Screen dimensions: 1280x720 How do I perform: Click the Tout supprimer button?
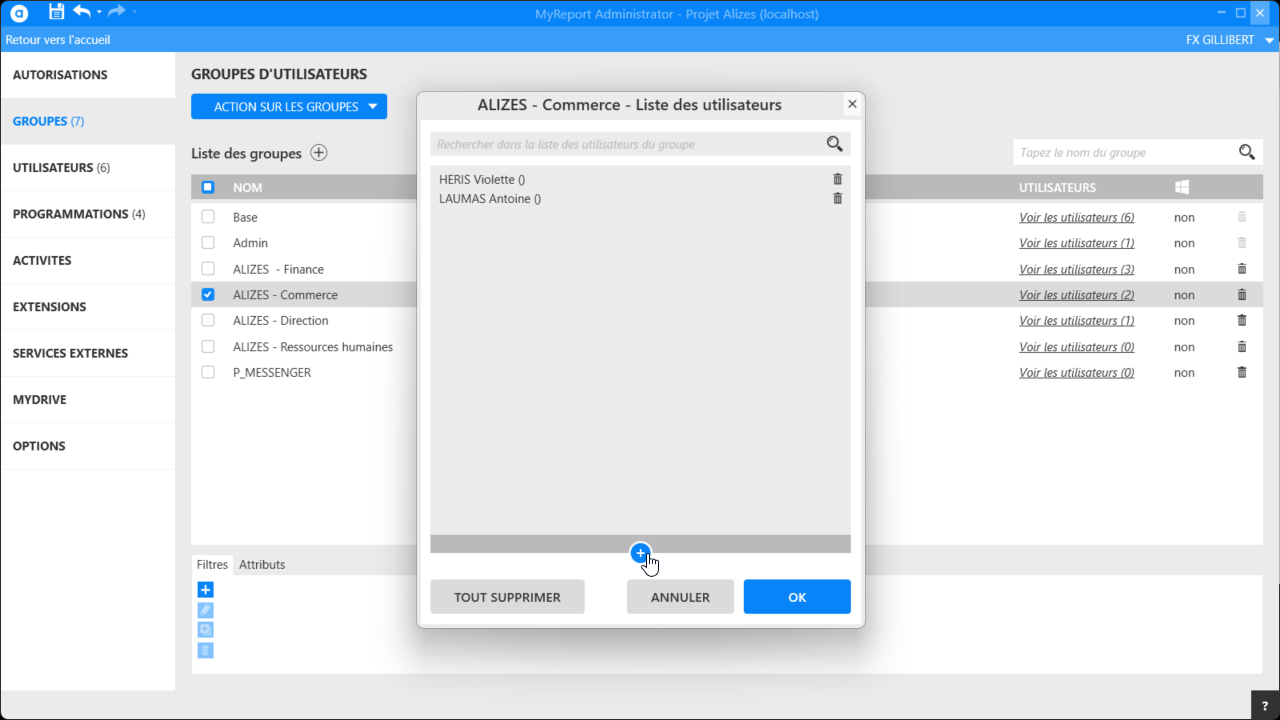click(507, 597)
